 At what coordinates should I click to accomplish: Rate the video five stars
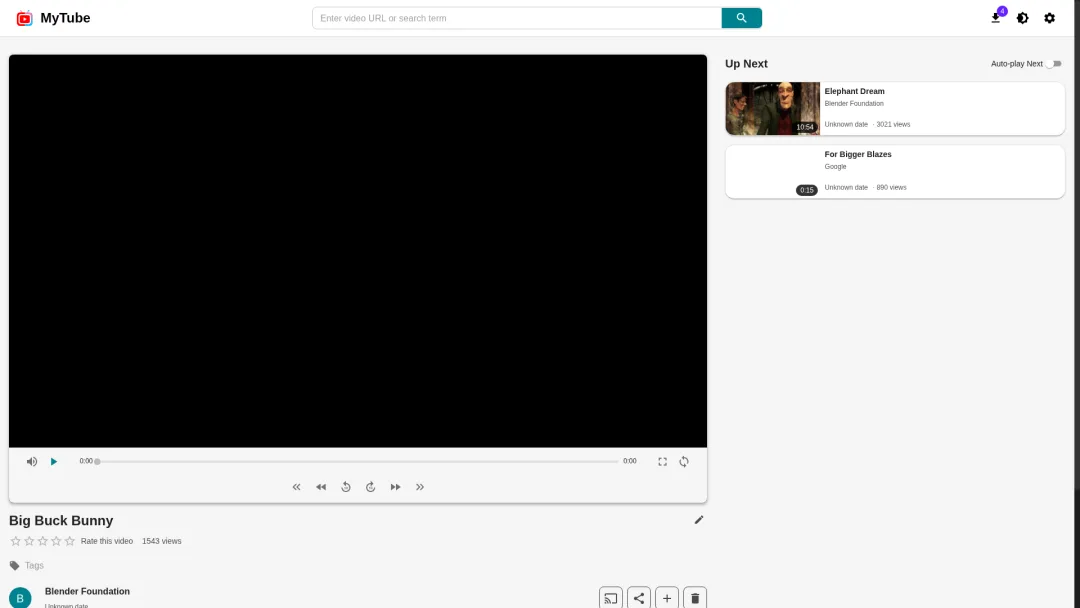[70, 541]
